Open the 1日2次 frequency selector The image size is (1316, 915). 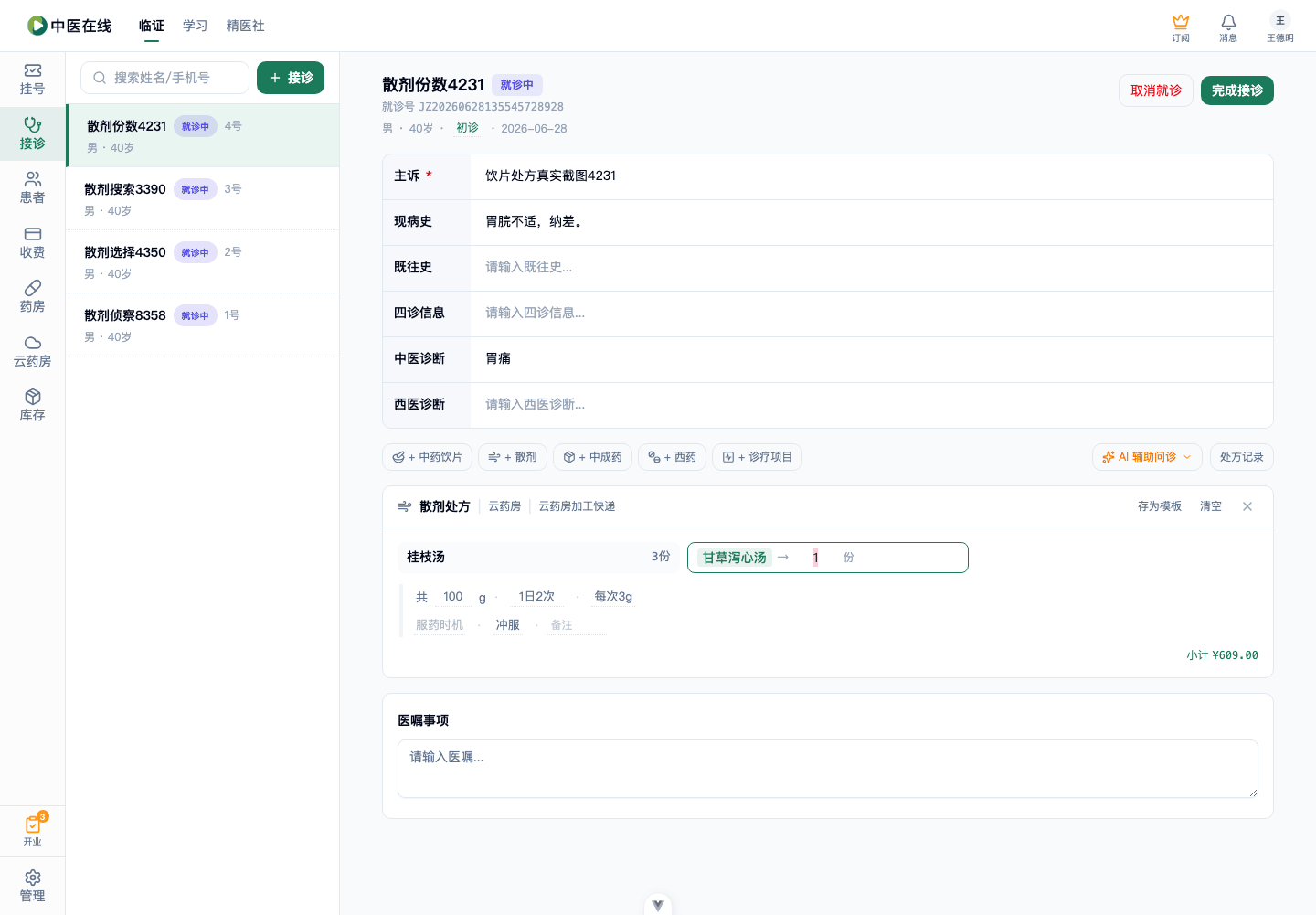coord(536,597)
